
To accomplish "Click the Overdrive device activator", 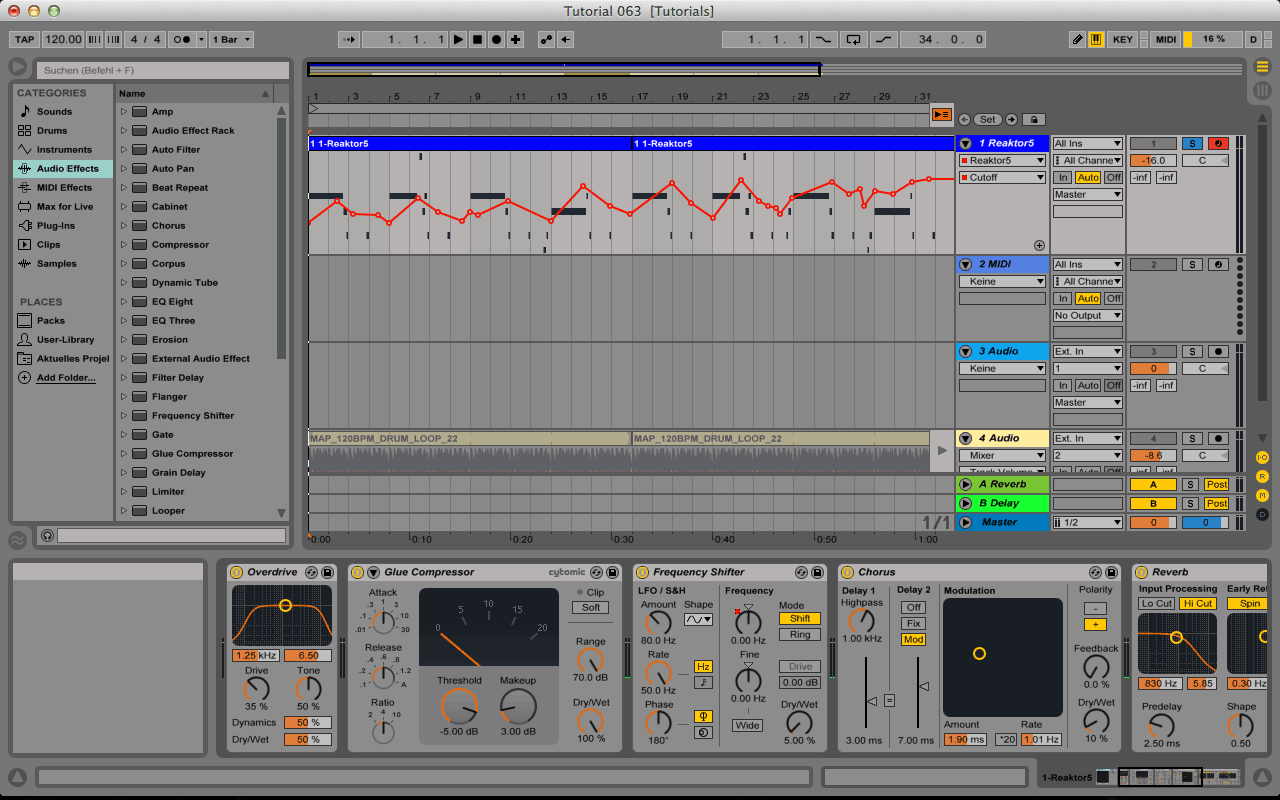I will click(x=236, y=572).
